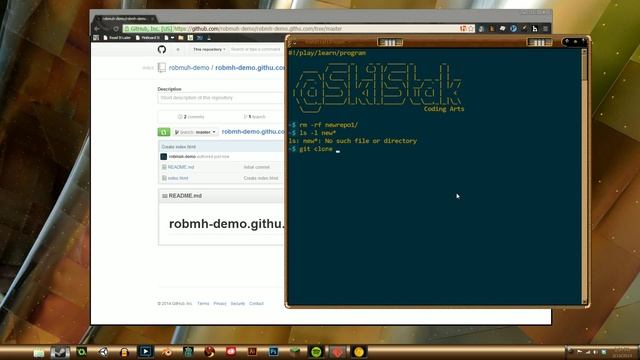This screenshot has width=640, height=360.
Task: Click the index.html file icon
Action: coord(164,178)
